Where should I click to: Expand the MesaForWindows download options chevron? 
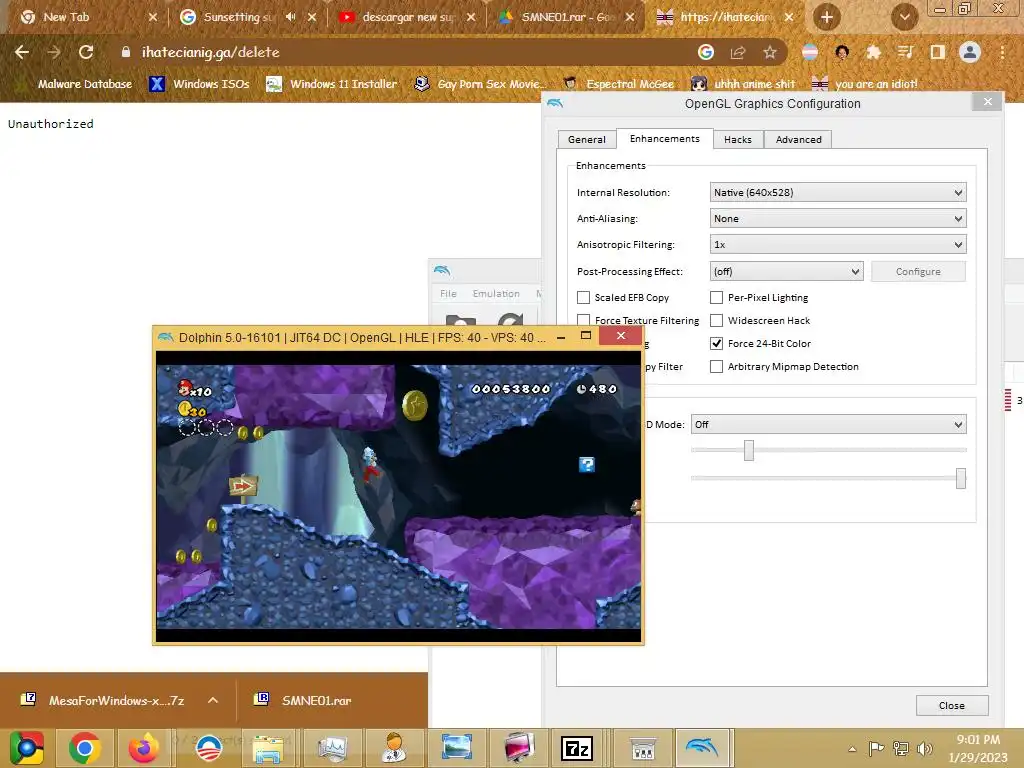point(213,700)
